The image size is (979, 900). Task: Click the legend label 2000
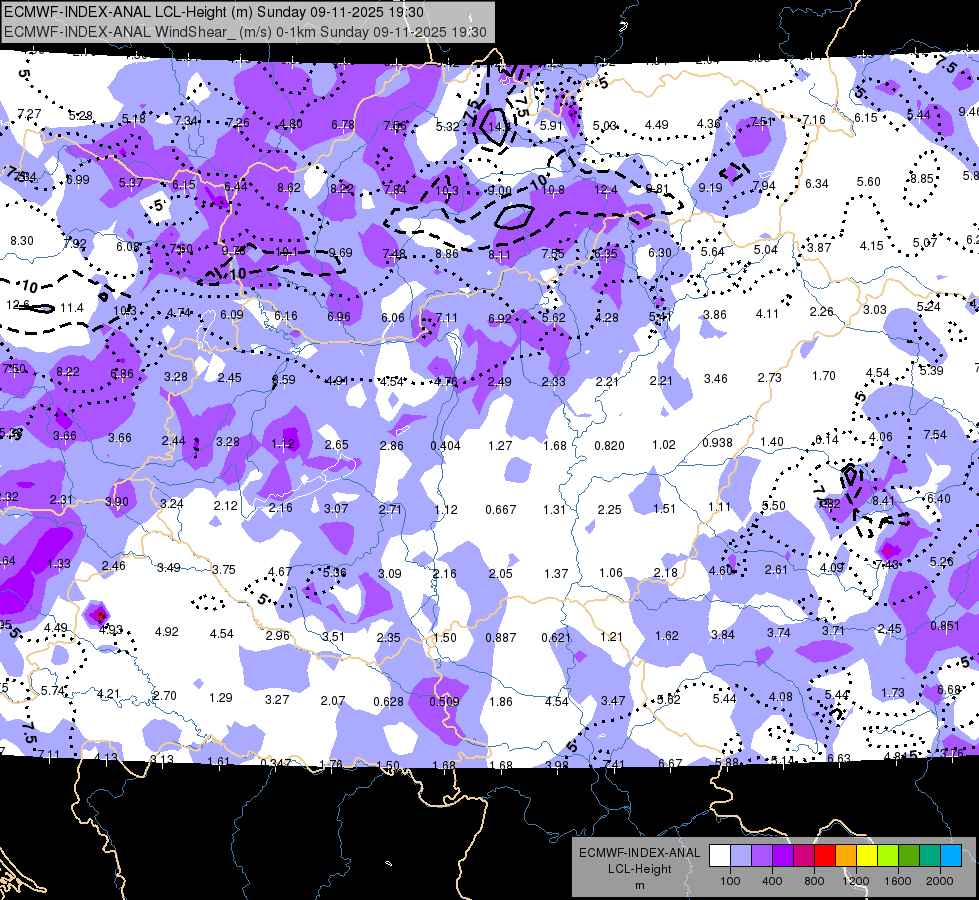tap(940, 881)
